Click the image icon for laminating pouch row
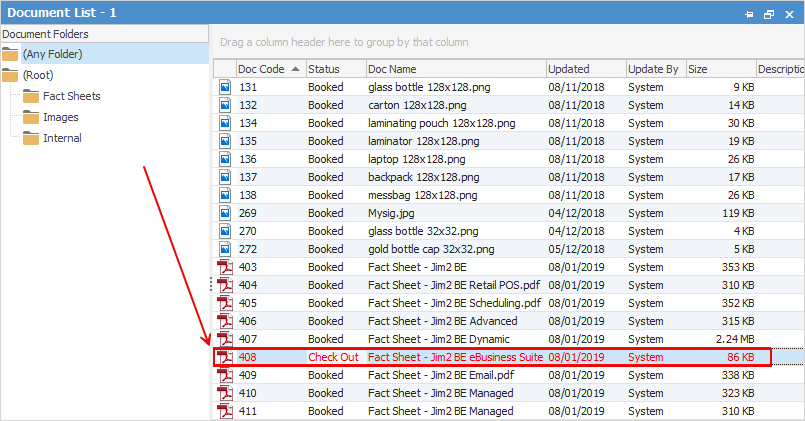 [x=225, y=123]
